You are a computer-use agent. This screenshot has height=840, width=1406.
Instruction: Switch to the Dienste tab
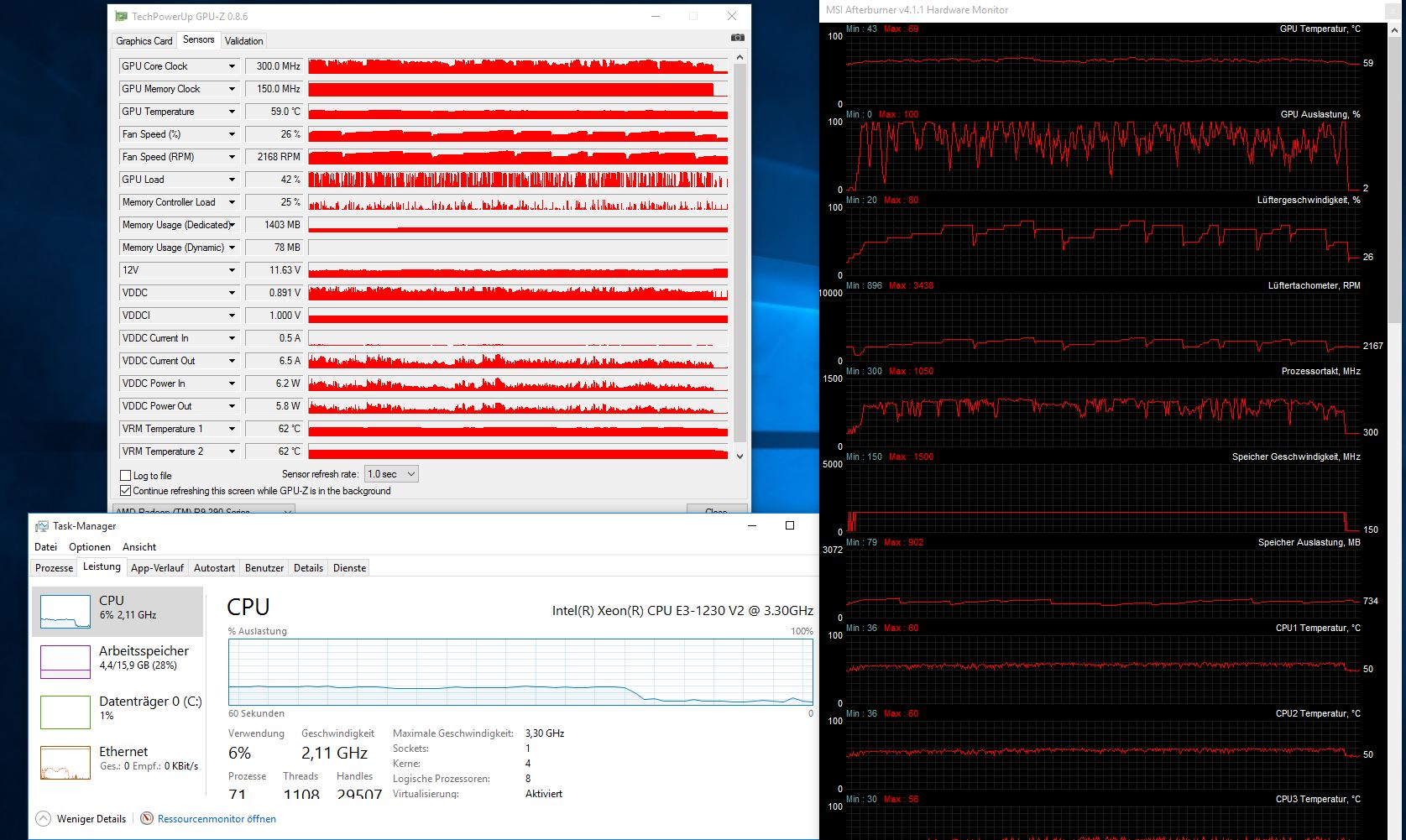point(349,568)
